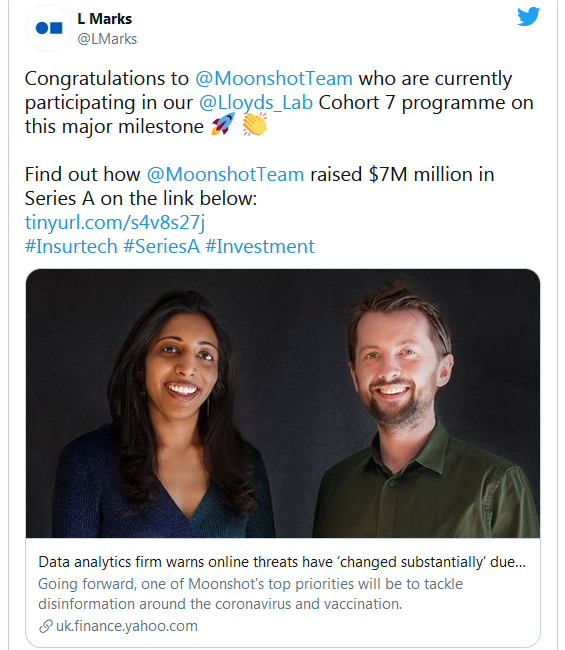Open the @LMarks handle
Viewport: 565px width, 650px height.
point(107,39)
